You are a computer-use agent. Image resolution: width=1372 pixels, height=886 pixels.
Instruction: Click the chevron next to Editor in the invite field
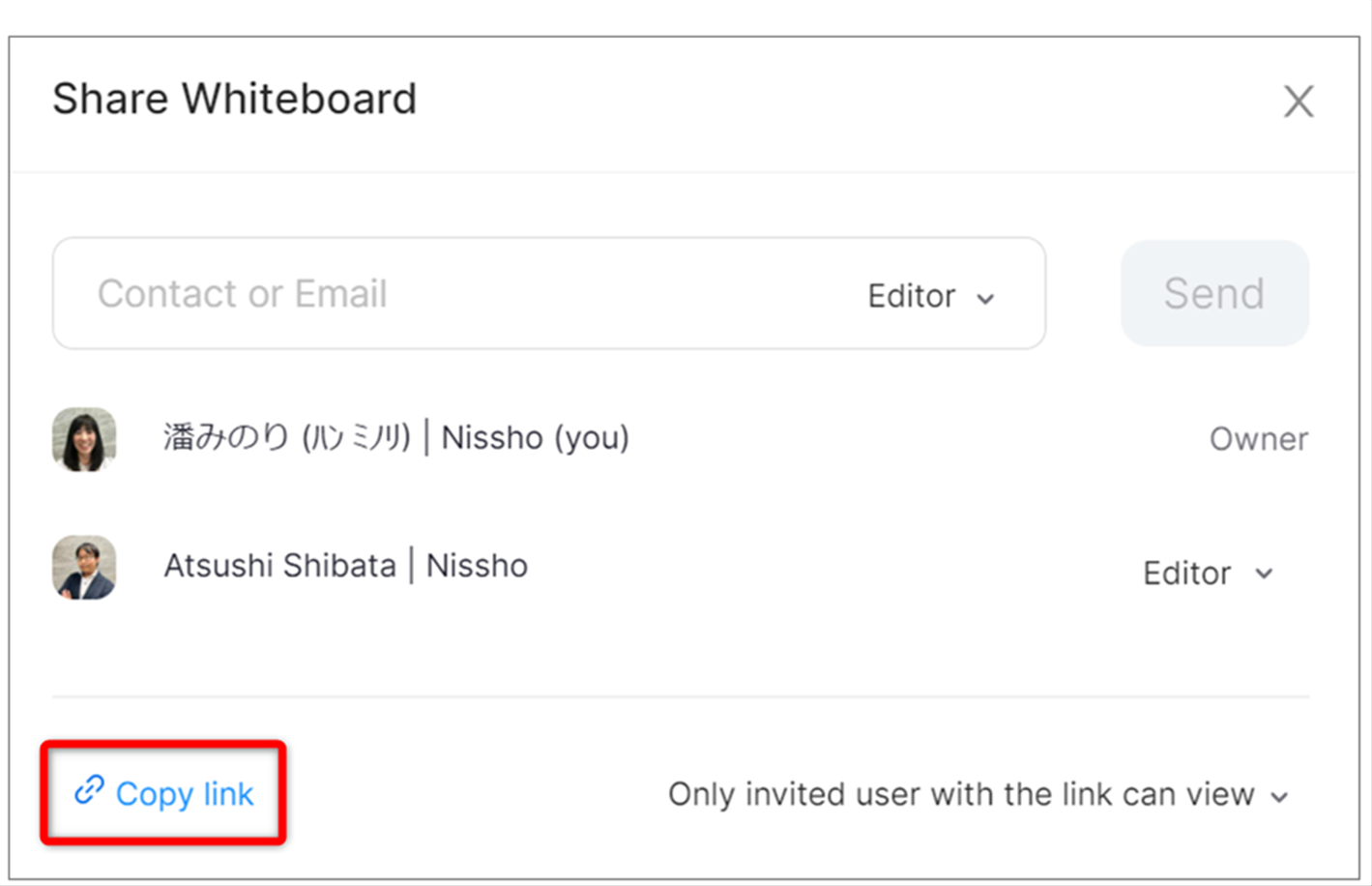985,299
